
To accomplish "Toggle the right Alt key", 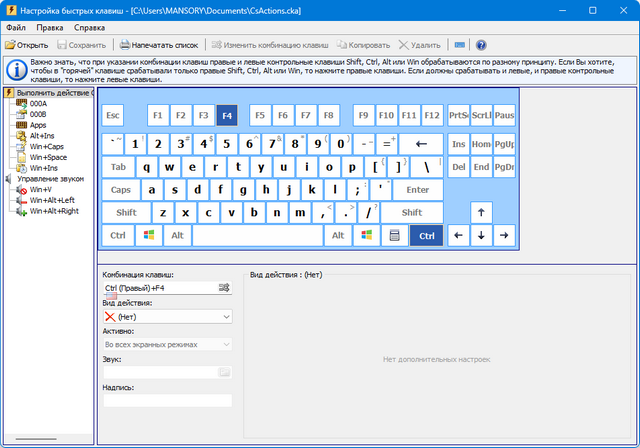I will 338,235.
